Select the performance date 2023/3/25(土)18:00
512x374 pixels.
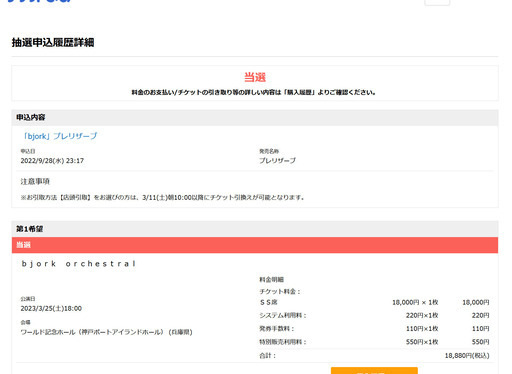[x=51, y=309]
